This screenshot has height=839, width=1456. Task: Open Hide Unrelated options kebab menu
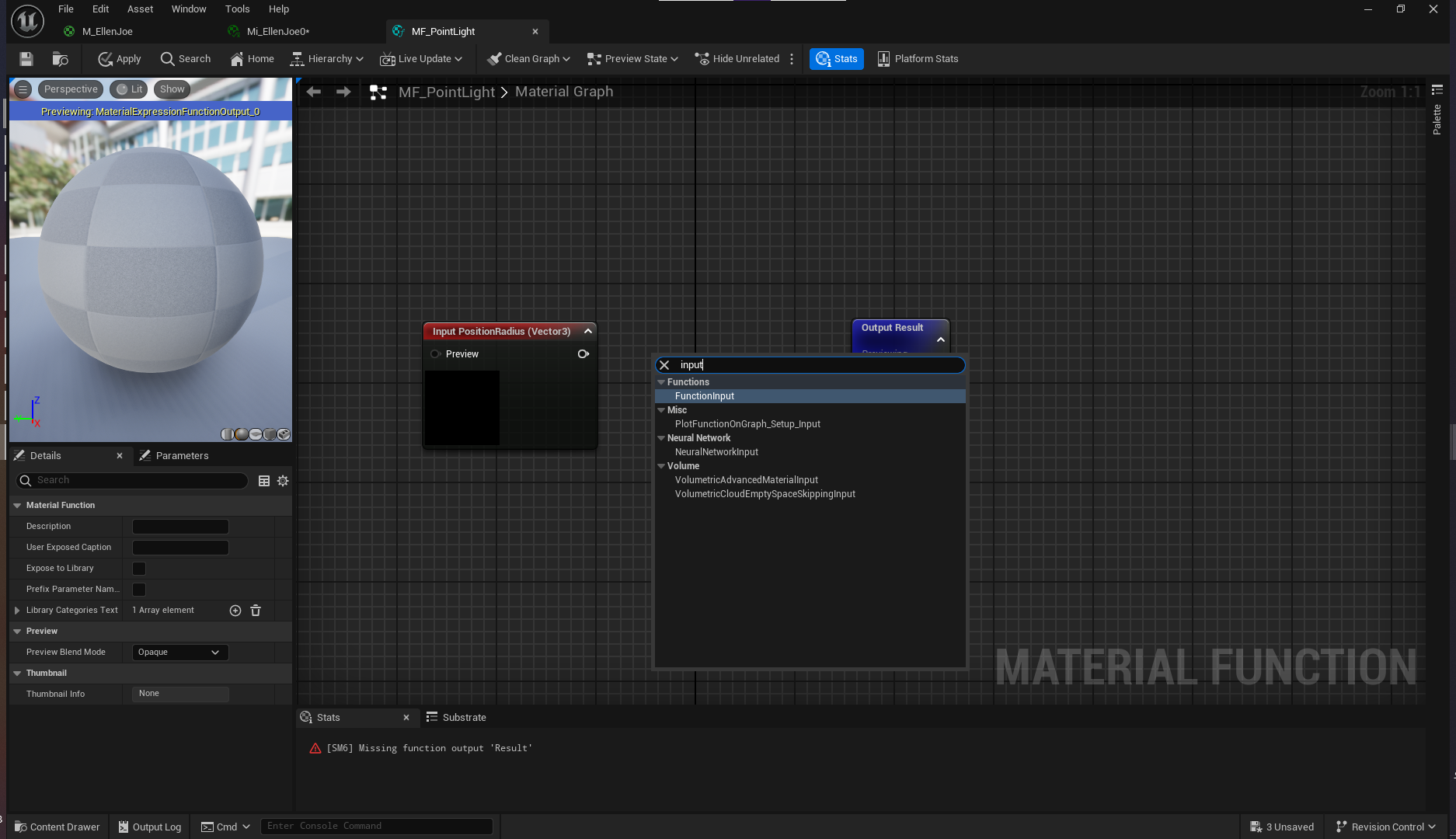point(792,59)
